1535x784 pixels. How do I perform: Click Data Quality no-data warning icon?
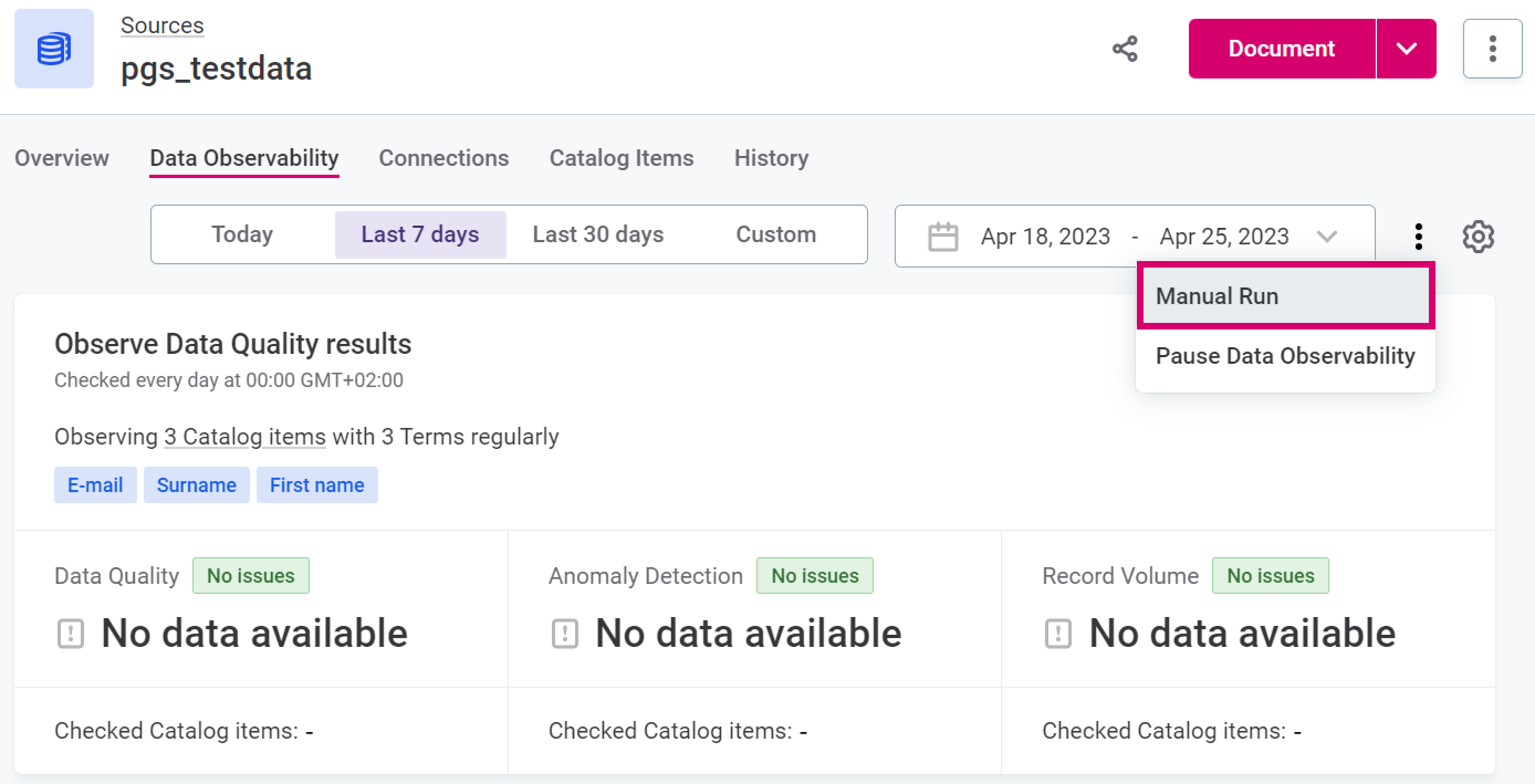click(70, 633)
